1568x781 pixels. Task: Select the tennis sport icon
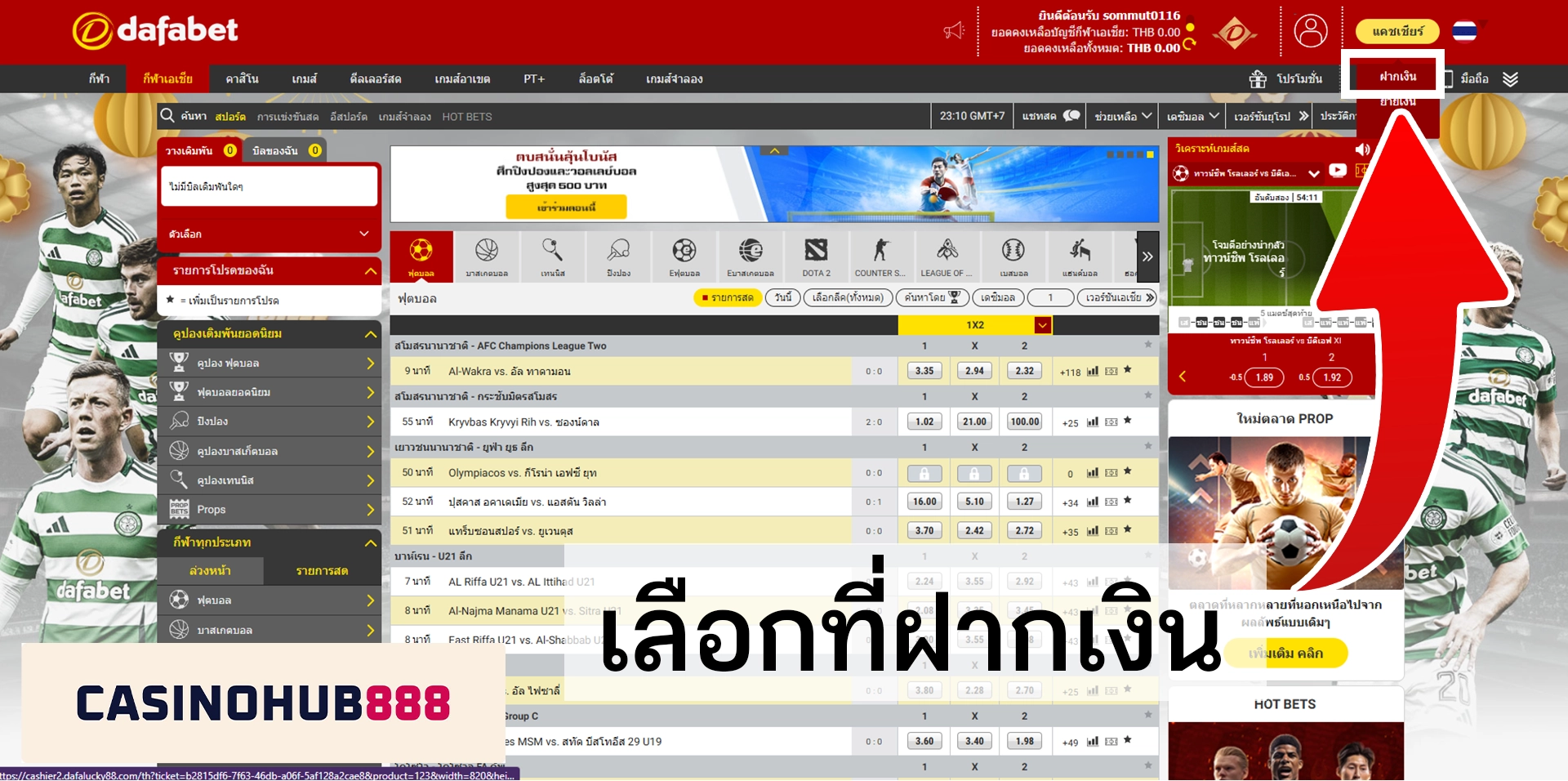pyautogui.click(x=553, y=257)
